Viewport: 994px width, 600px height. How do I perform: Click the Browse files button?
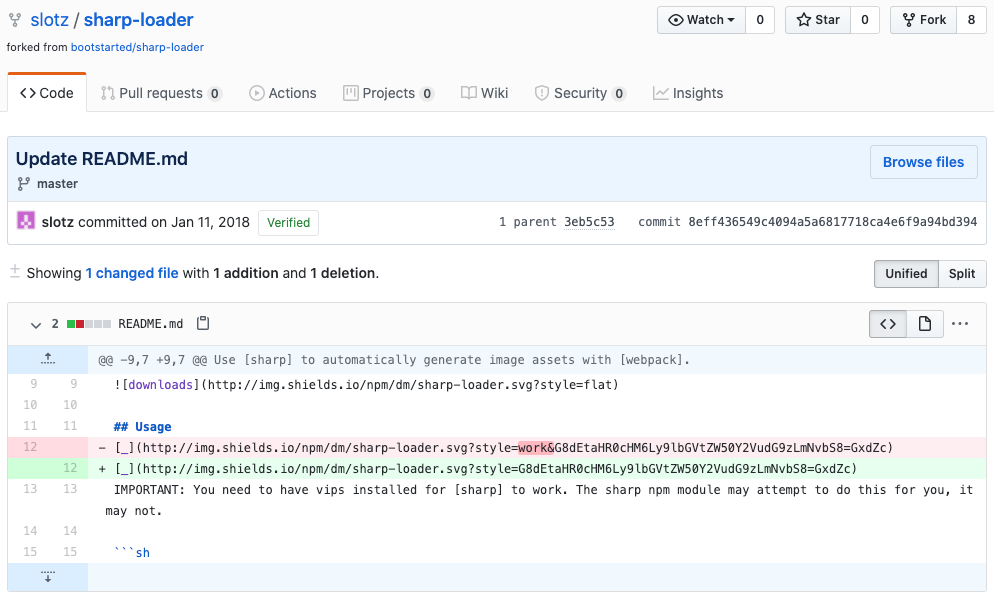(x=923, y=162)
